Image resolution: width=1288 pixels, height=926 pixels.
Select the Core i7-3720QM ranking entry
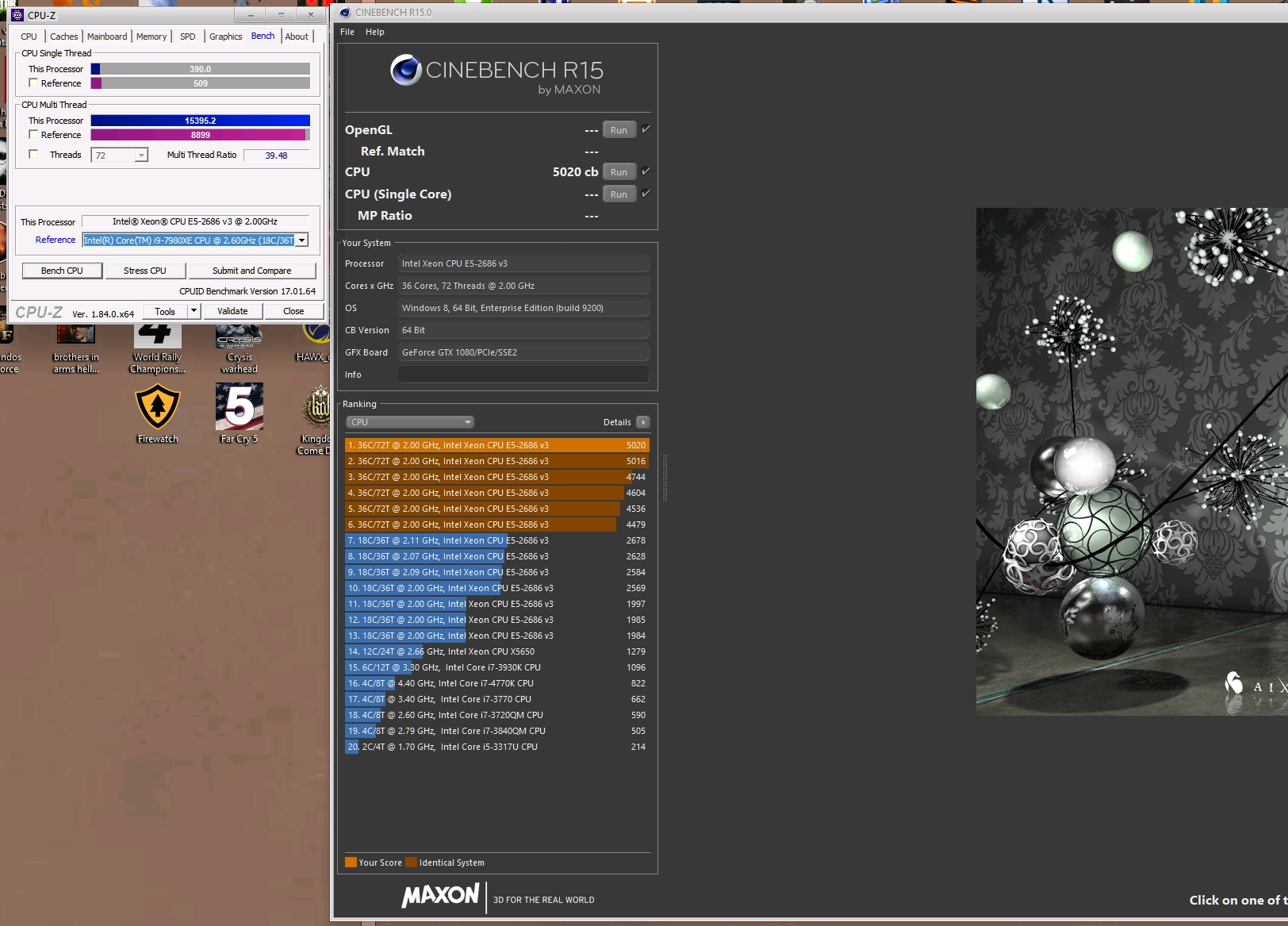point(497,715)
